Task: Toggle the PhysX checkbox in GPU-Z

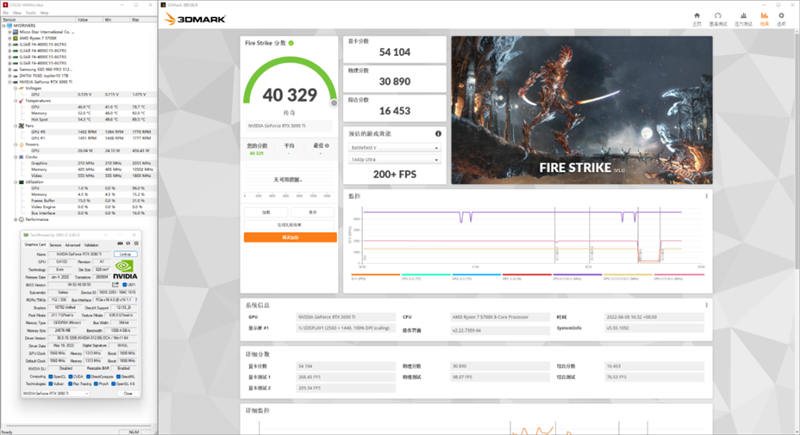Action: [x=95, y=384]
